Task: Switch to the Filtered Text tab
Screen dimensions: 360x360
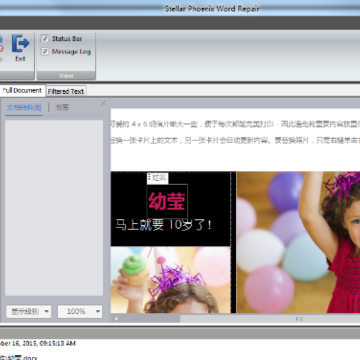Action: click(66, 91)
